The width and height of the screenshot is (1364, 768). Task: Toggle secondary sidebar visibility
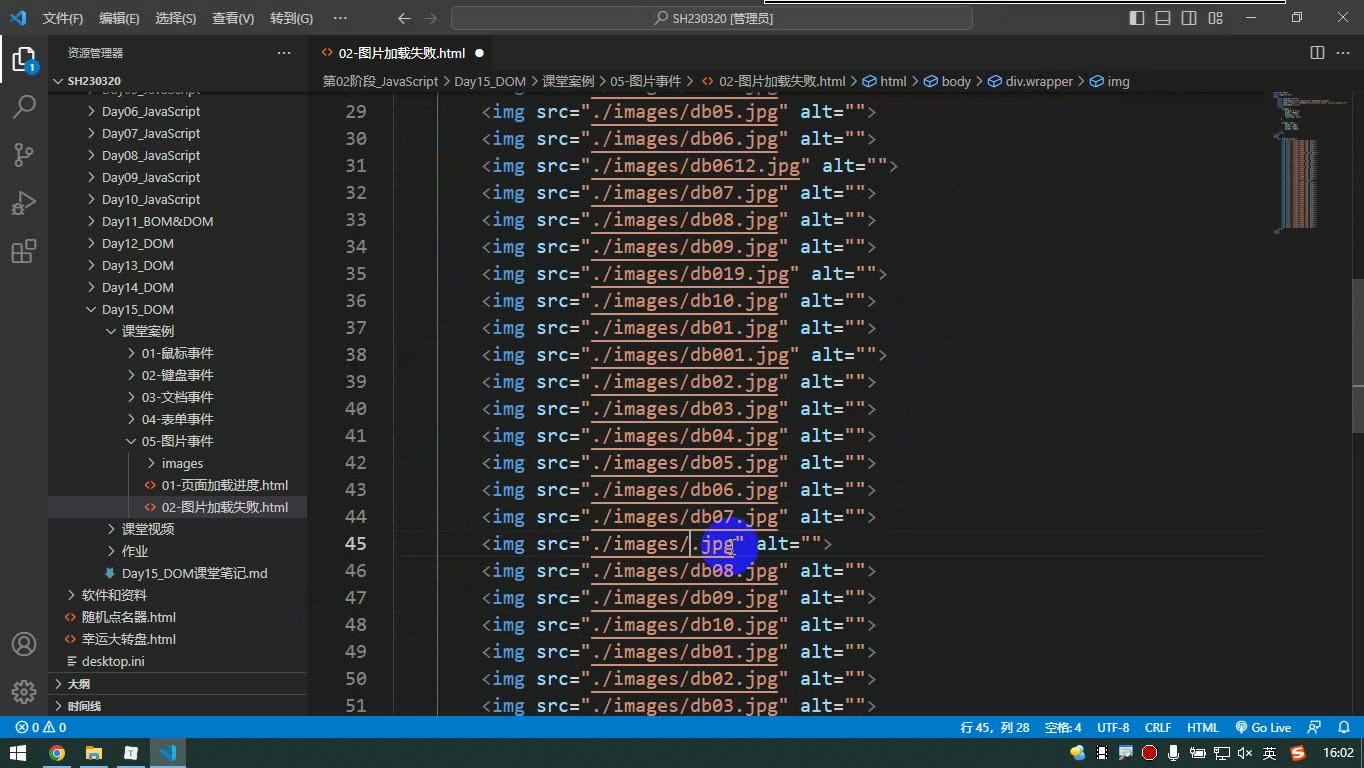click(1189, 18)
